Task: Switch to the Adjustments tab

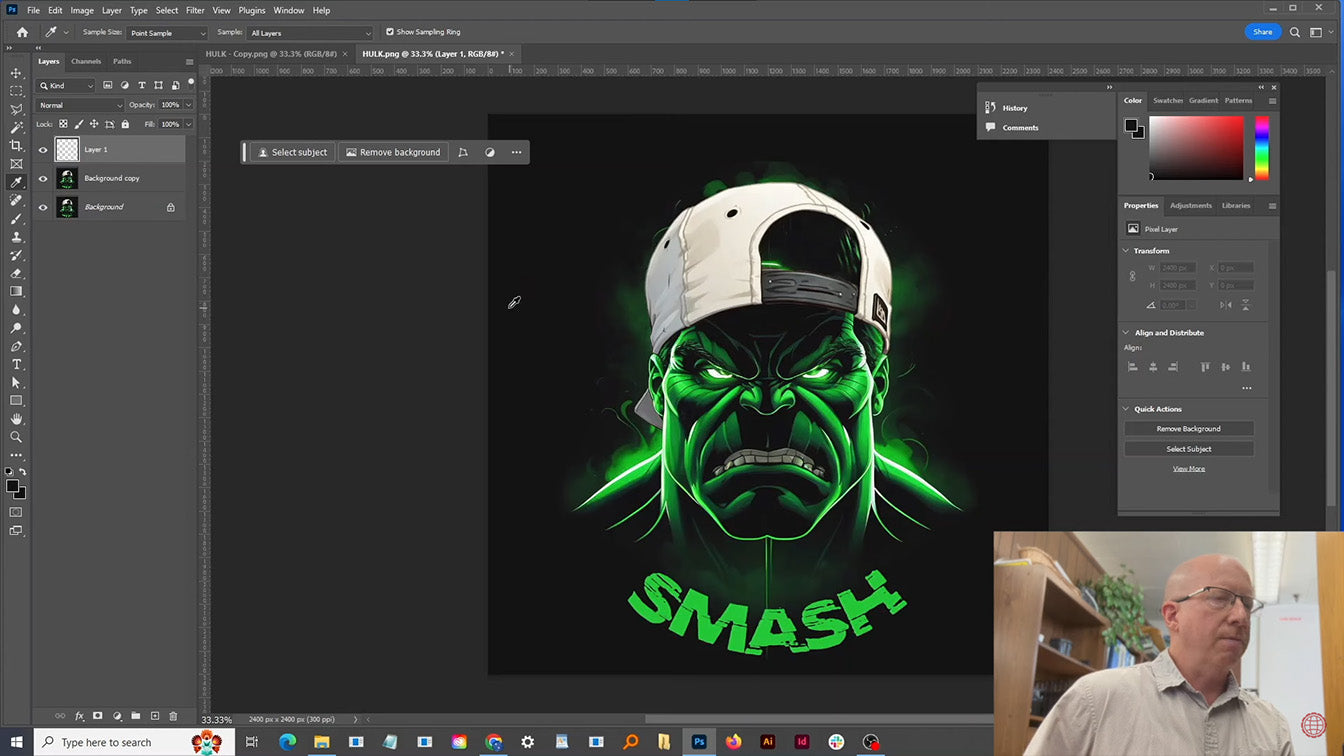Action: [x=1191, y=205]
